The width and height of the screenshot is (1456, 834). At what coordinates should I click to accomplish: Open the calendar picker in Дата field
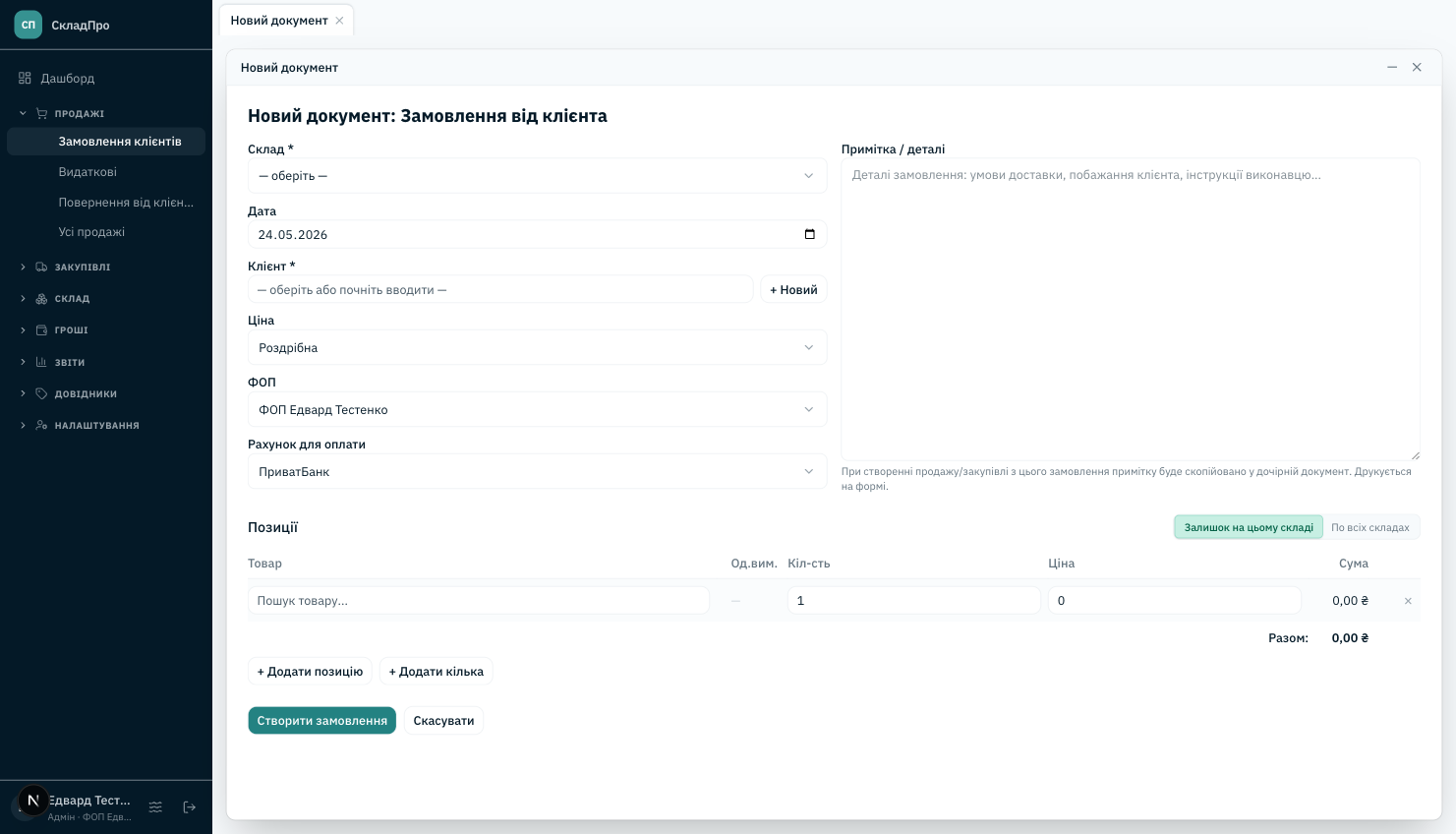tap(810, 234)
